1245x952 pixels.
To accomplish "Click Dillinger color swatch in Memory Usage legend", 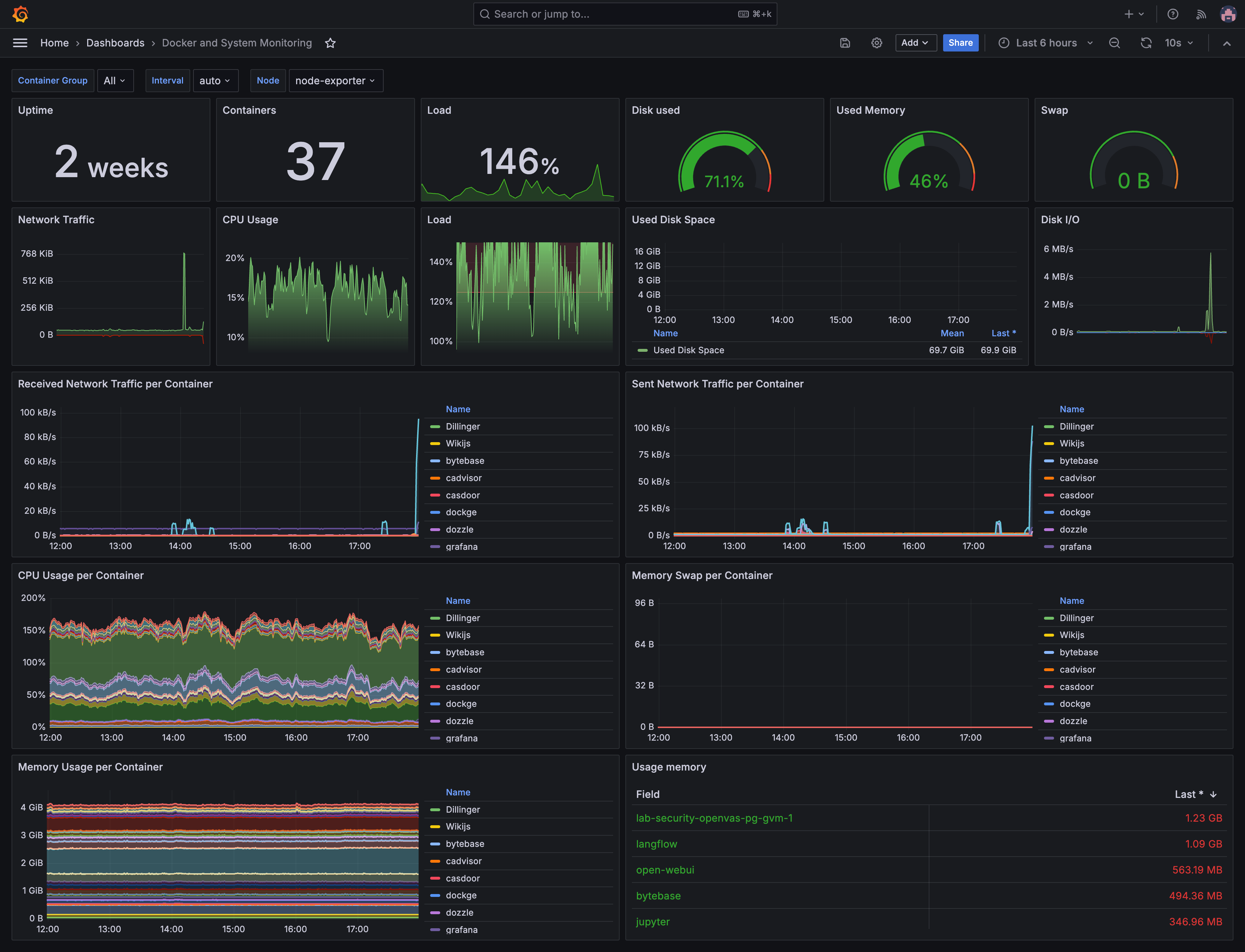I will [436, 810].
